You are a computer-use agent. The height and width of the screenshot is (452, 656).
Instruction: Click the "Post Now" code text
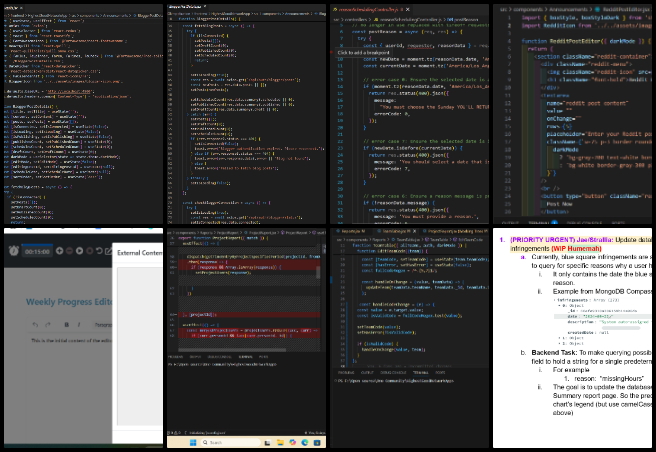559,204
